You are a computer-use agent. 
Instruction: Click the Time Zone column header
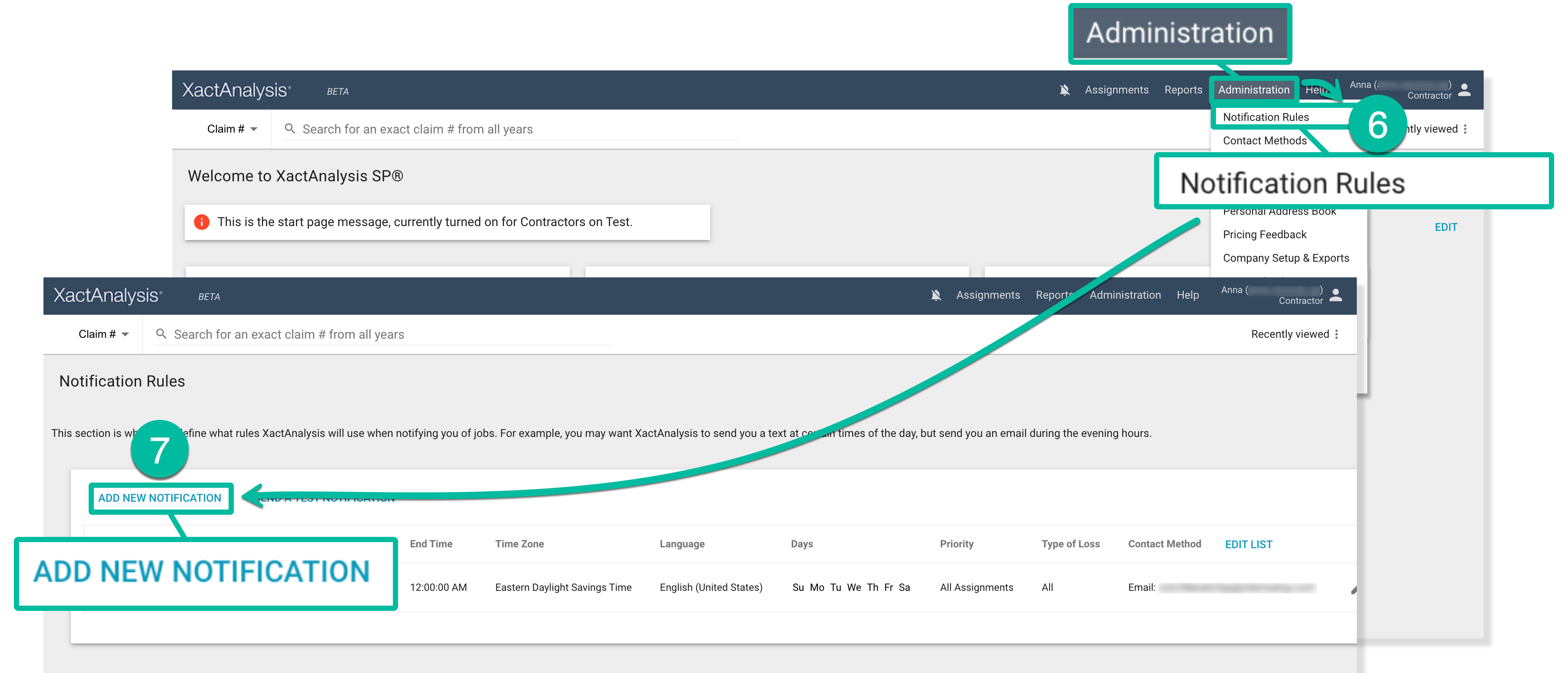pos(519,544)
